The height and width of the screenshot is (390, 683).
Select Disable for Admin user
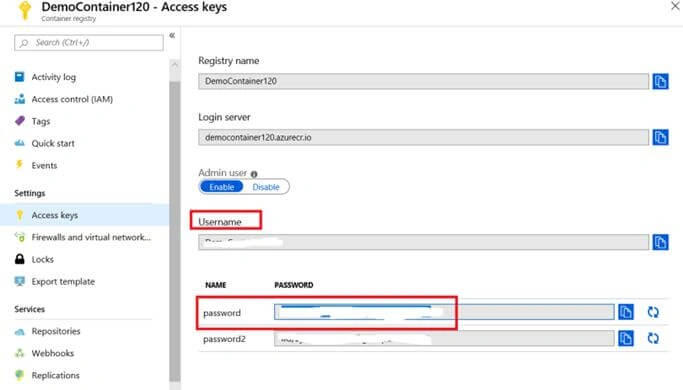pos(266,187)
